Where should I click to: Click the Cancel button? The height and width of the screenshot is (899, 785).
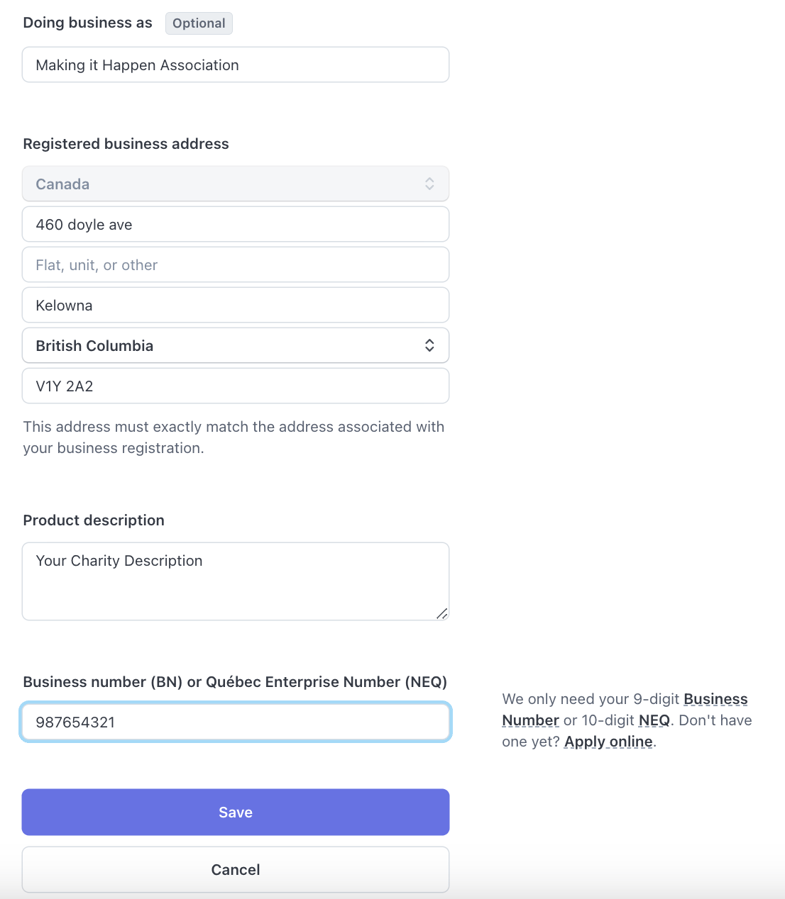pos(235,869)
